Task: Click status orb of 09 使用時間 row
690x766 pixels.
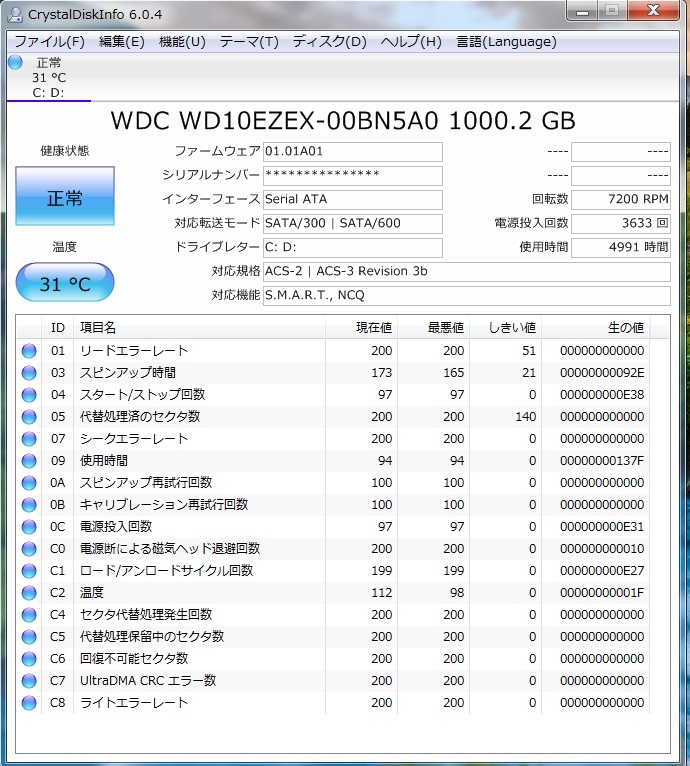Action: click(29, 461)
